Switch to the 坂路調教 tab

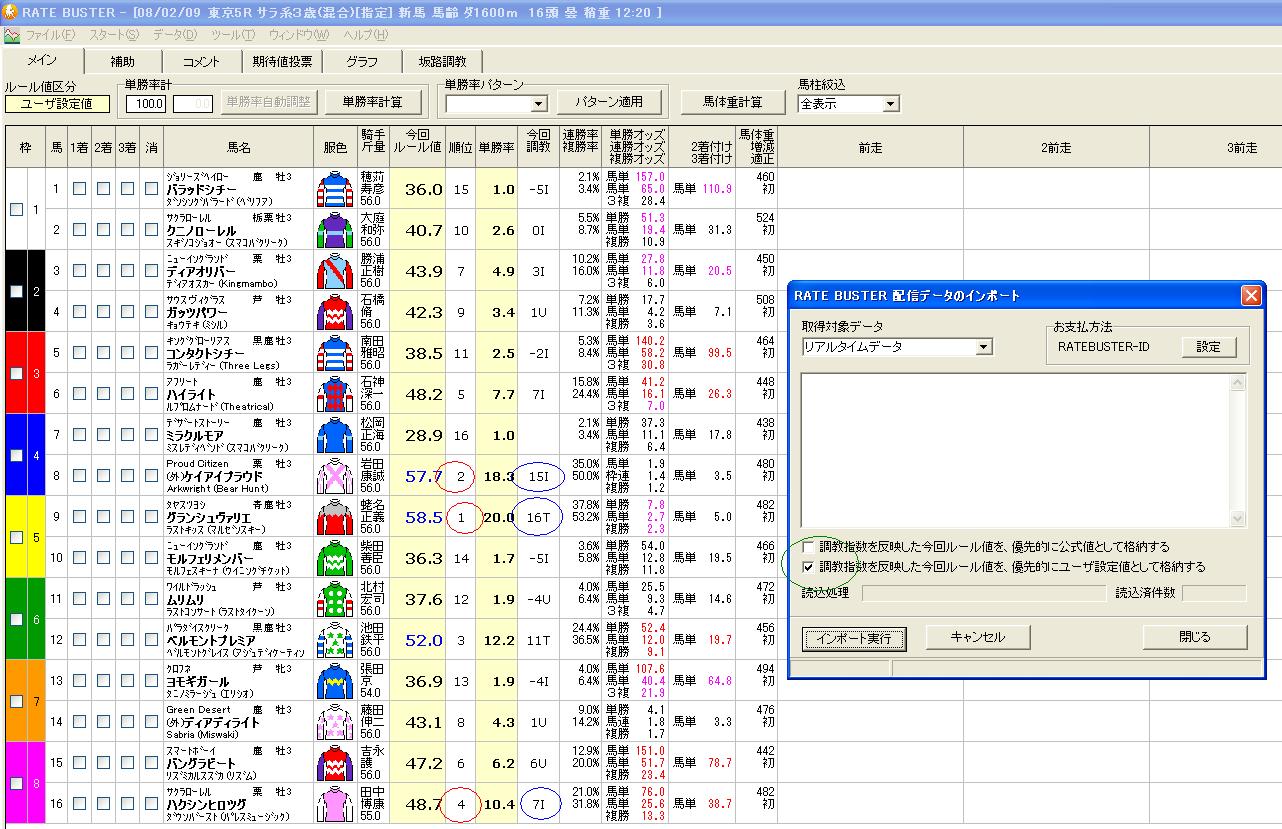[442, 62]
